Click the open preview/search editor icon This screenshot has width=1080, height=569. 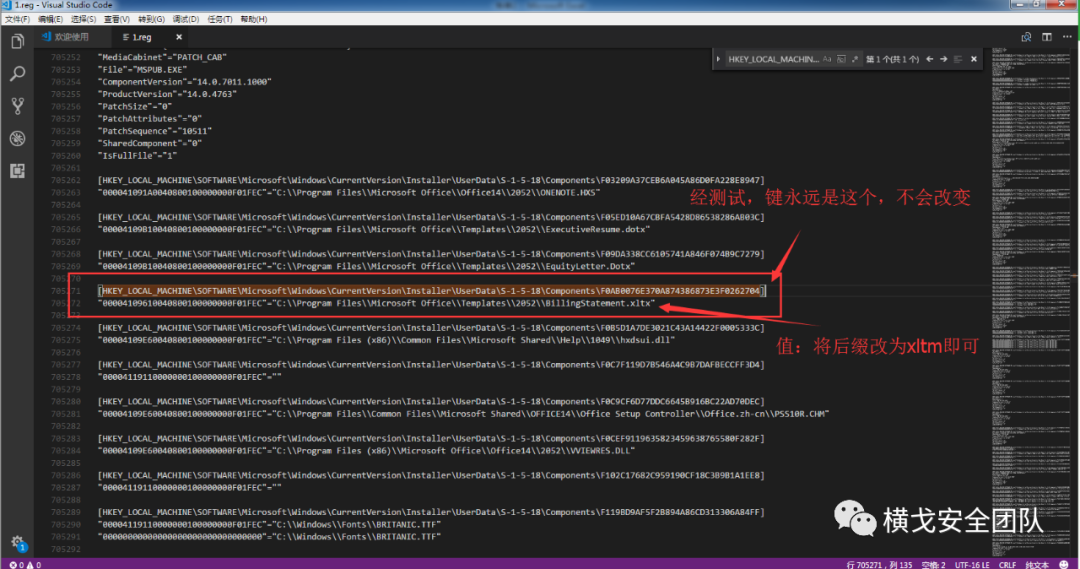point(1026,37)
